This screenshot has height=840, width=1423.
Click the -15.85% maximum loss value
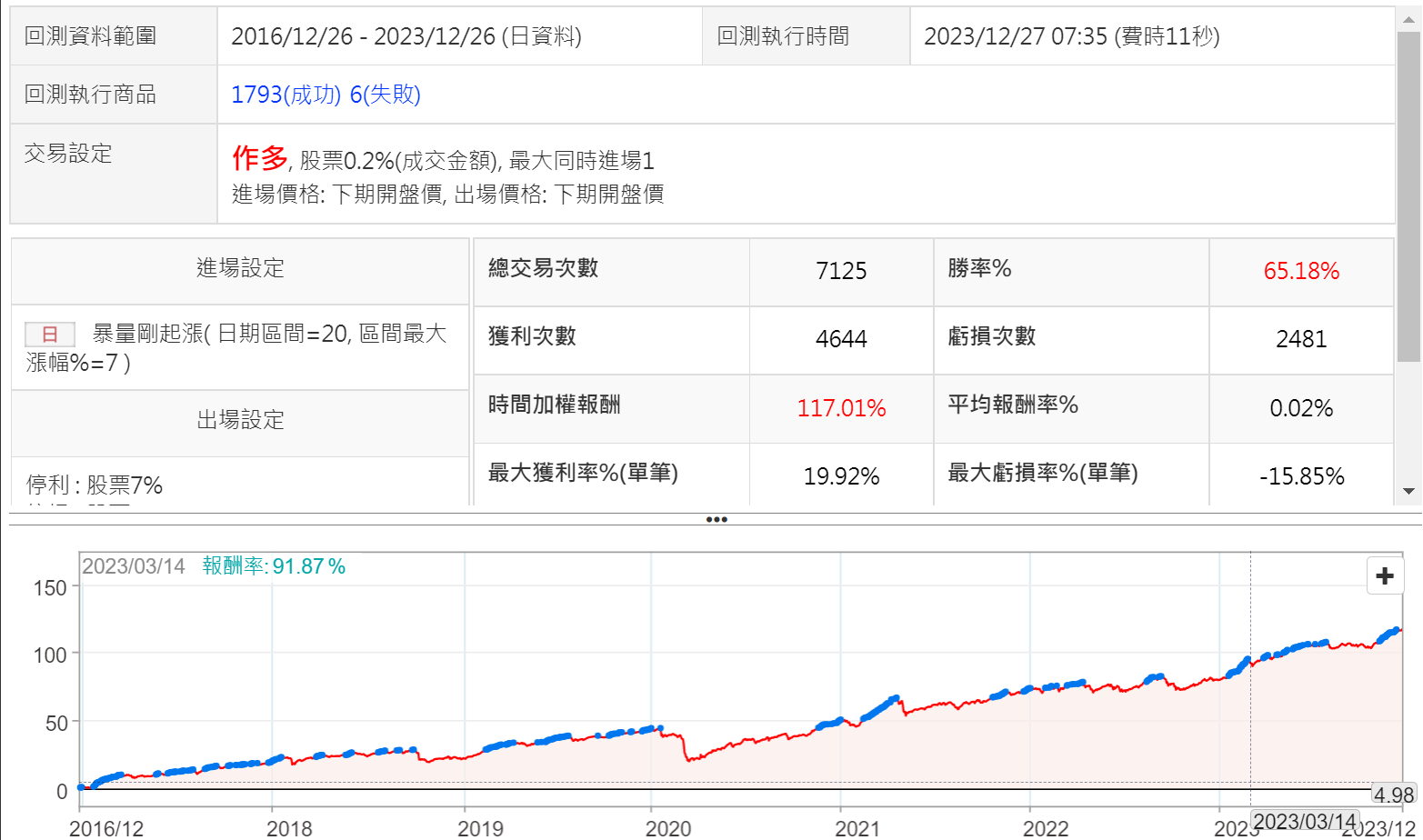(1300, 476)
